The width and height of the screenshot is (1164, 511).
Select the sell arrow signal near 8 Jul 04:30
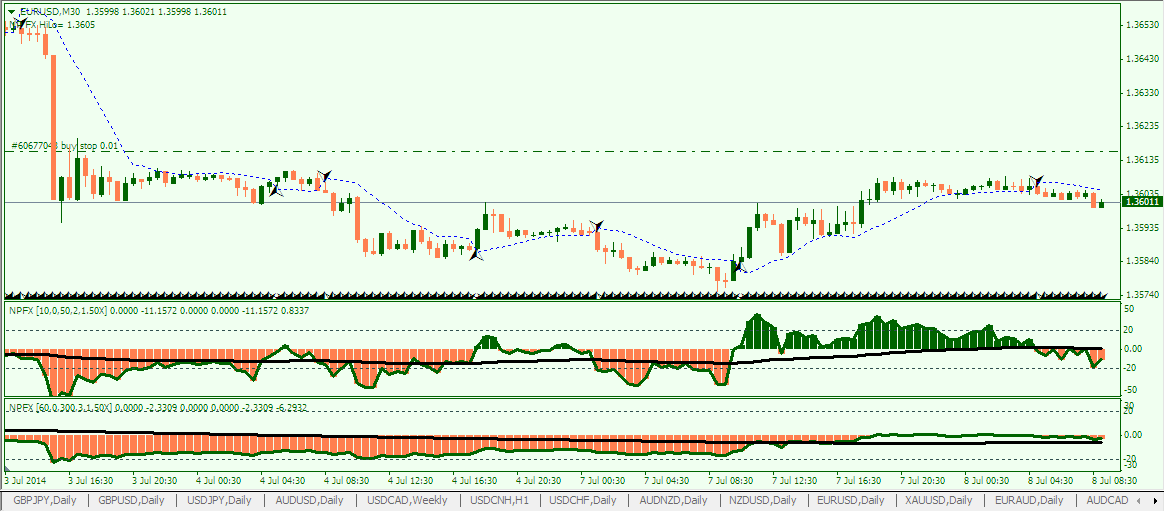pyautogui.click(x=1036, y=180)
